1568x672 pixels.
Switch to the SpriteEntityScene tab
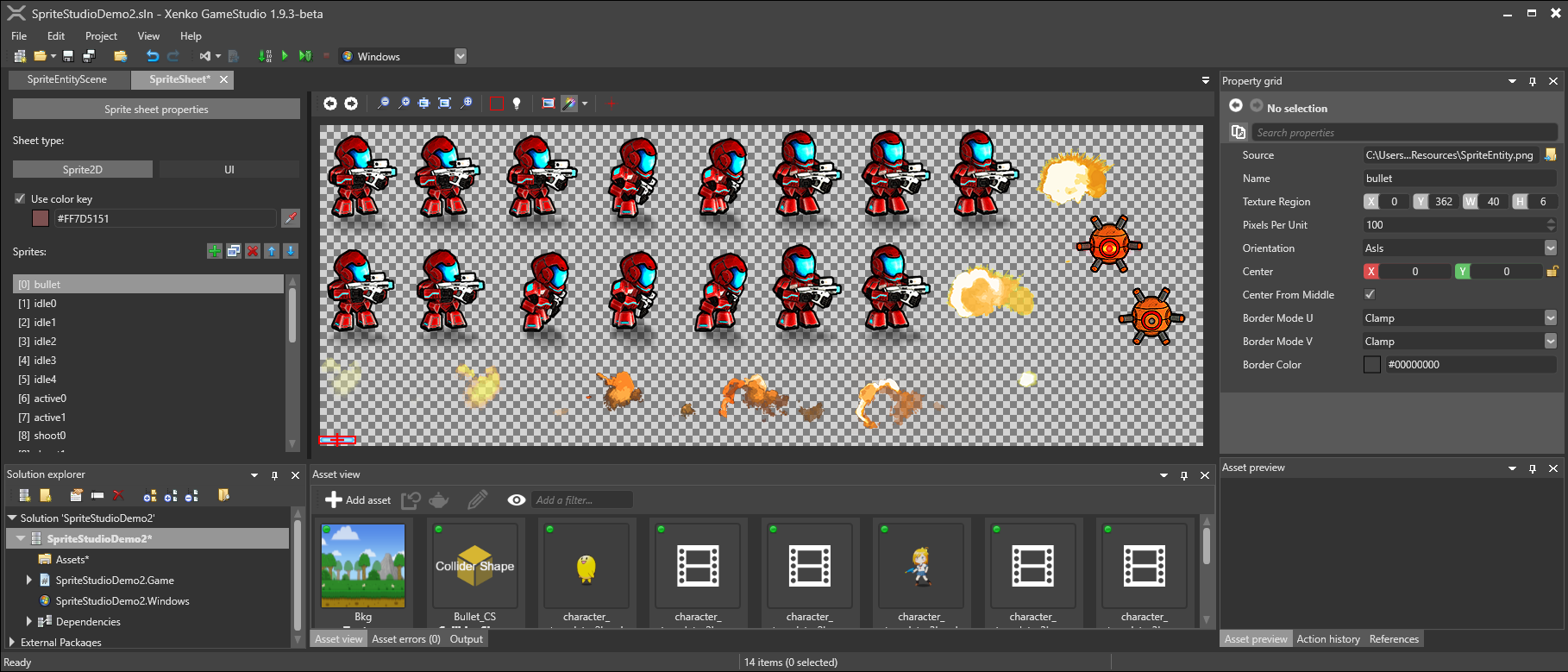(67, 79)
